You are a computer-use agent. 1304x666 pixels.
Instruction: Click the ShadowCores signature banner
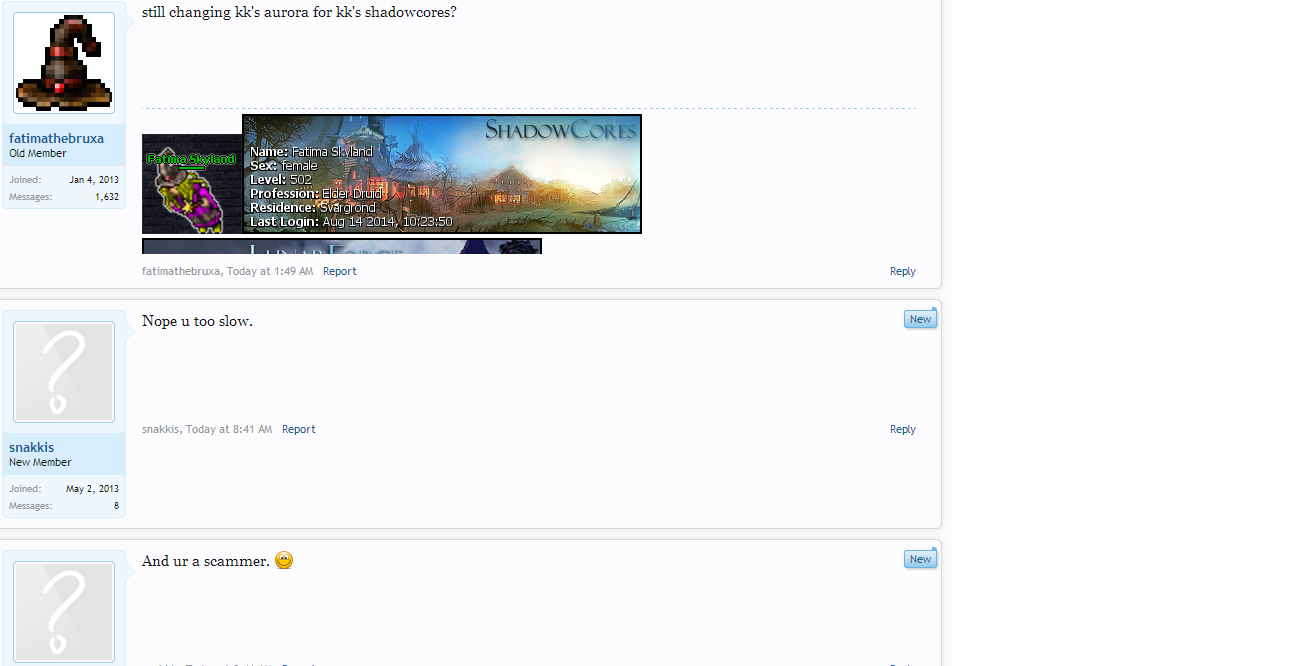coord(442,174)
